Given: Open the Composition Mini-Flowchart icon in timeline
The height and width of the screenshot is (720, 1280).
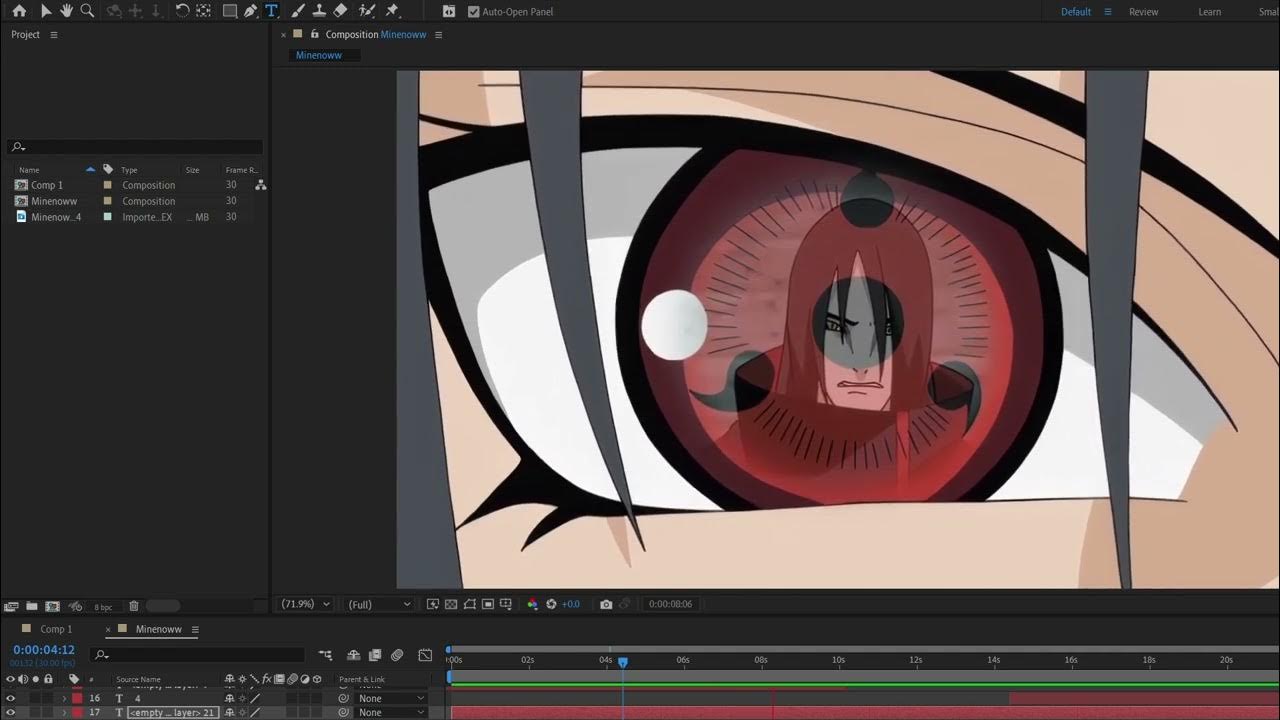Looking at the screenshot, I should [x=326, y=655].
